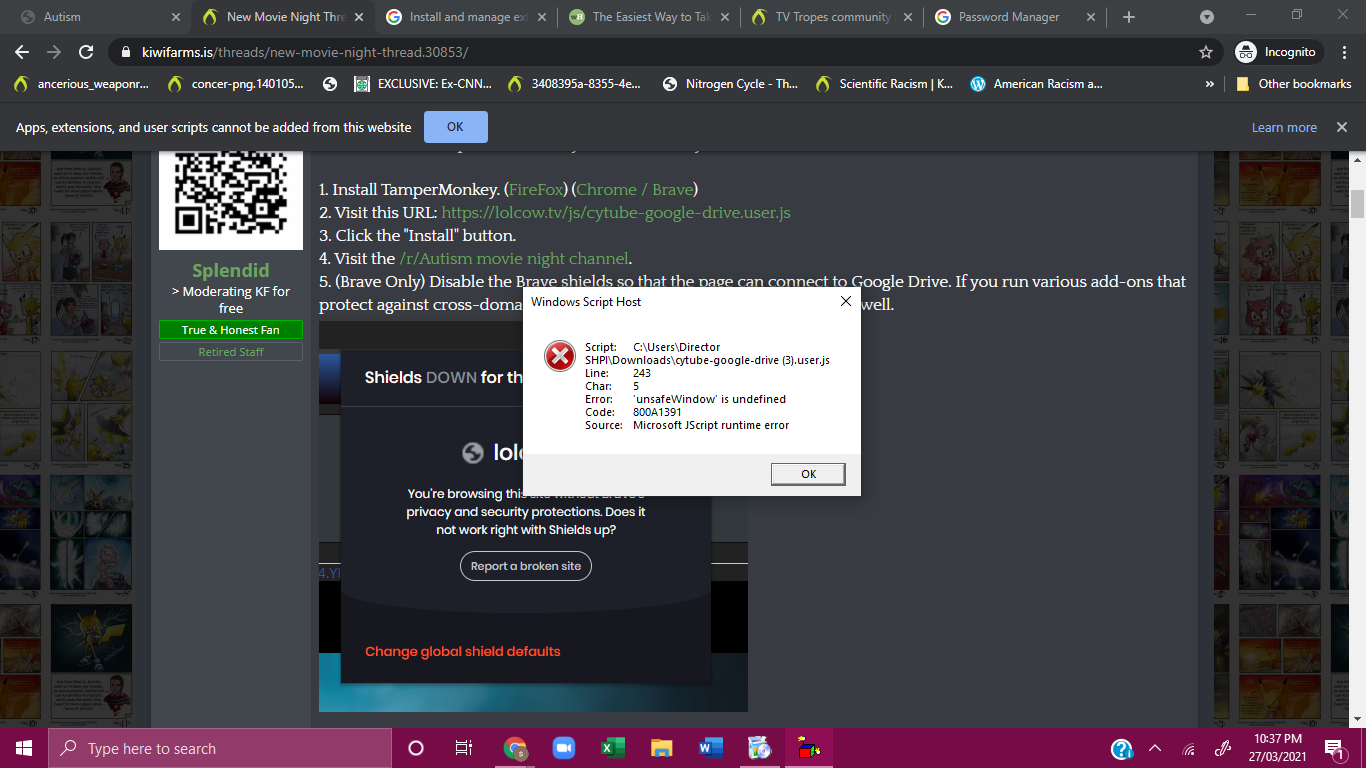Open the Get Help question mark tray icon
This screenshot has height=768, width=1366.
(1122, 748)
